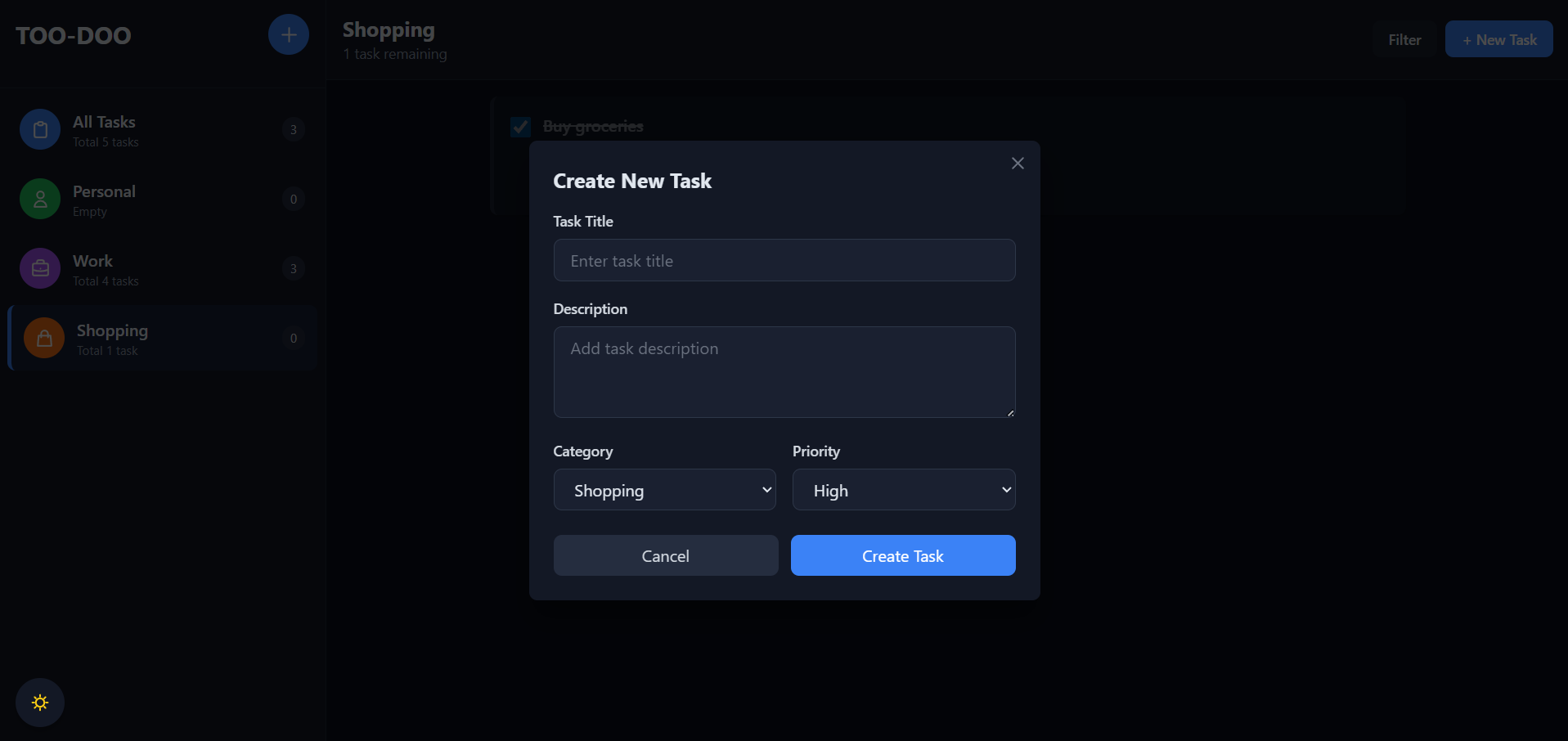Click the Personal category person icon
Screen dimensions: 1568x741
pyautogui.click(x=40, y=200)
